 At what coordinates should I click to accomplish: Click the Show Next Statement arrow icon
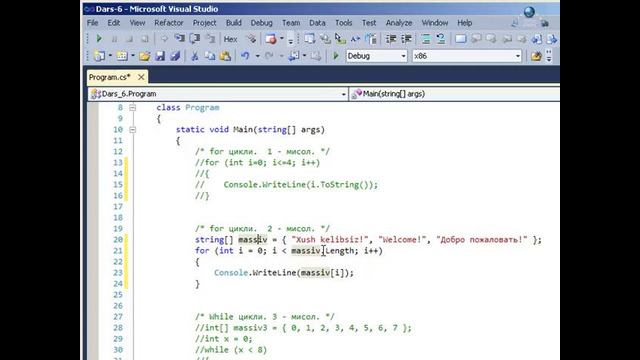[x=164, y=39]
